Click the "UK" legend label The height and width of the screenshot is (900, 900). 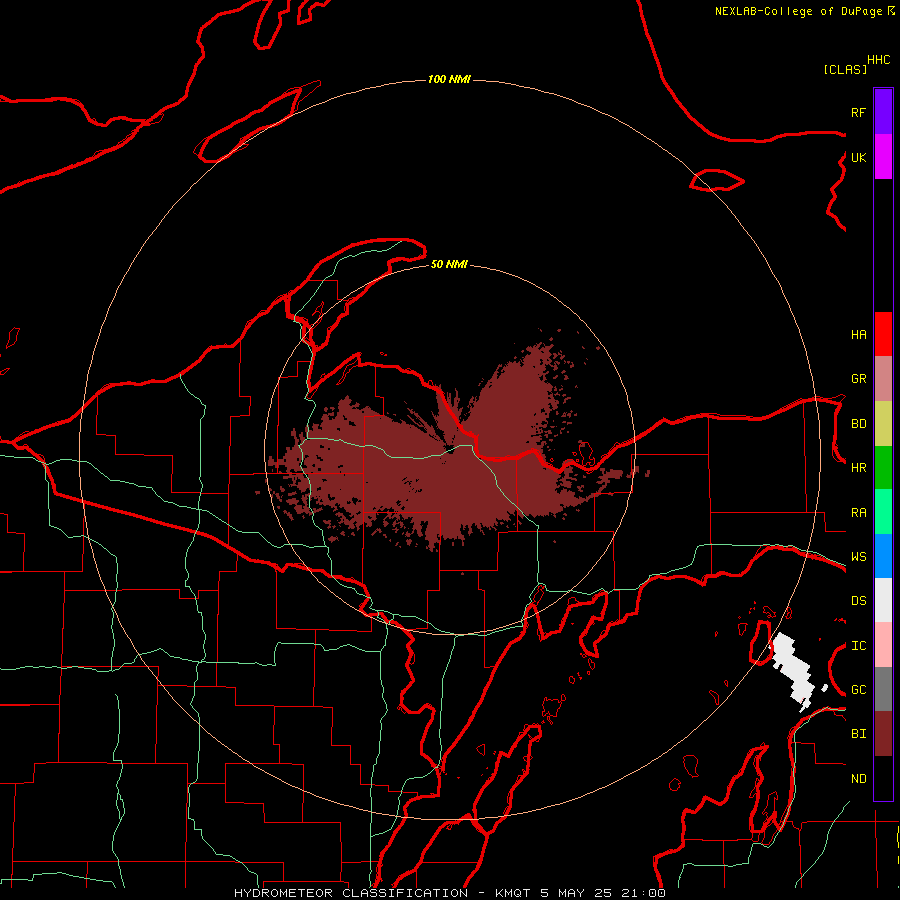point(858,157)
